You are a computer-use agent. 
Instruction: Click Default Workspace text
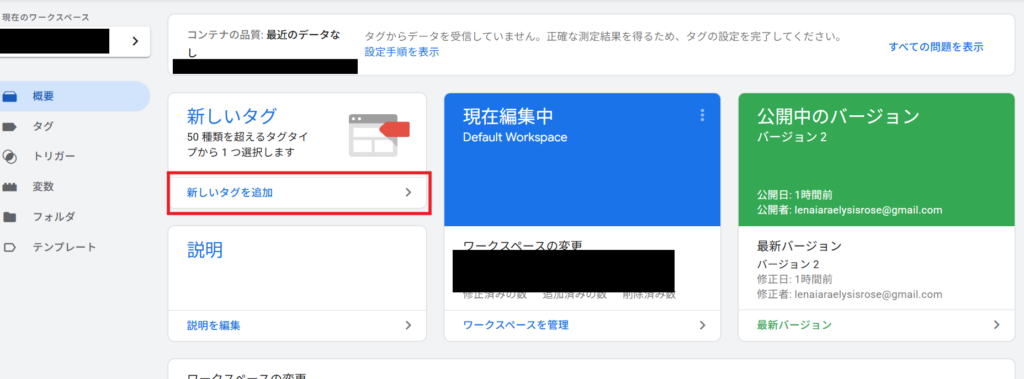[515, 138]
